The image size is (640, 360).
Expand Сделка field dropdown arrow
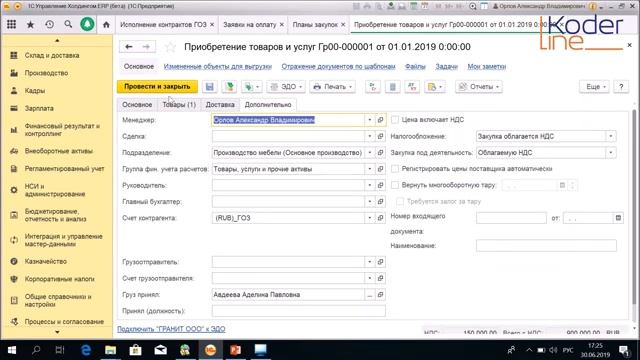pyautogui.click(x=369, y=136)
